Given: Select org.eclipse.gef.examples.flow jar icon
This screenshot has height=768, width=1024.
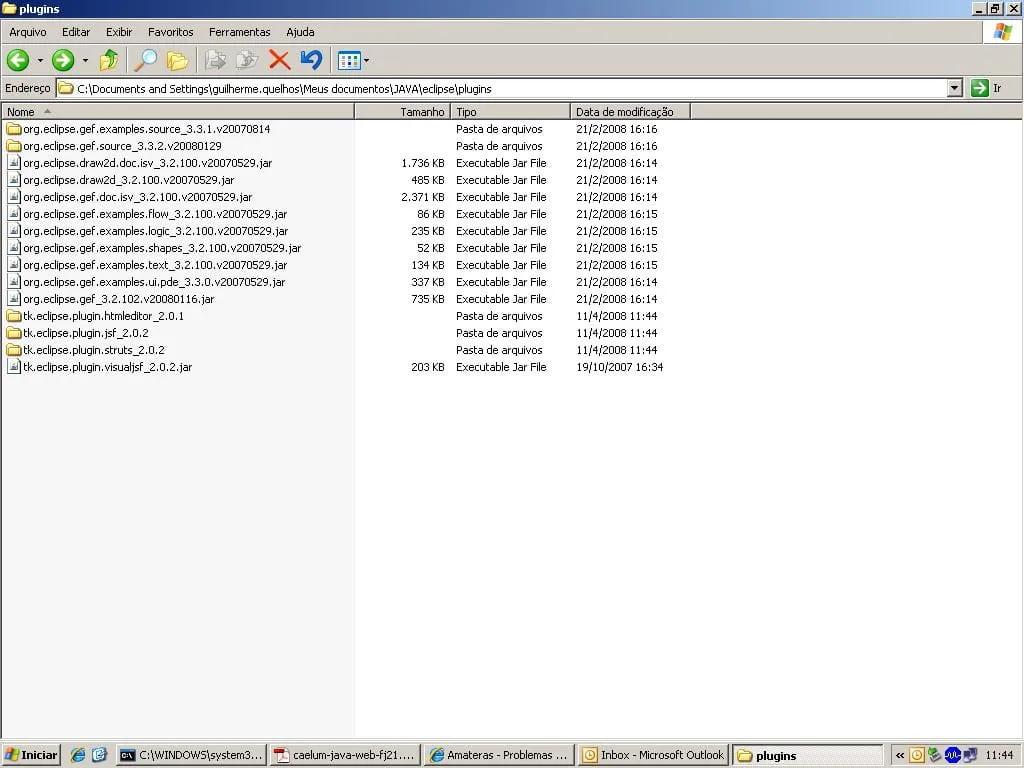Looking at the screenshot, I should 14,214.
